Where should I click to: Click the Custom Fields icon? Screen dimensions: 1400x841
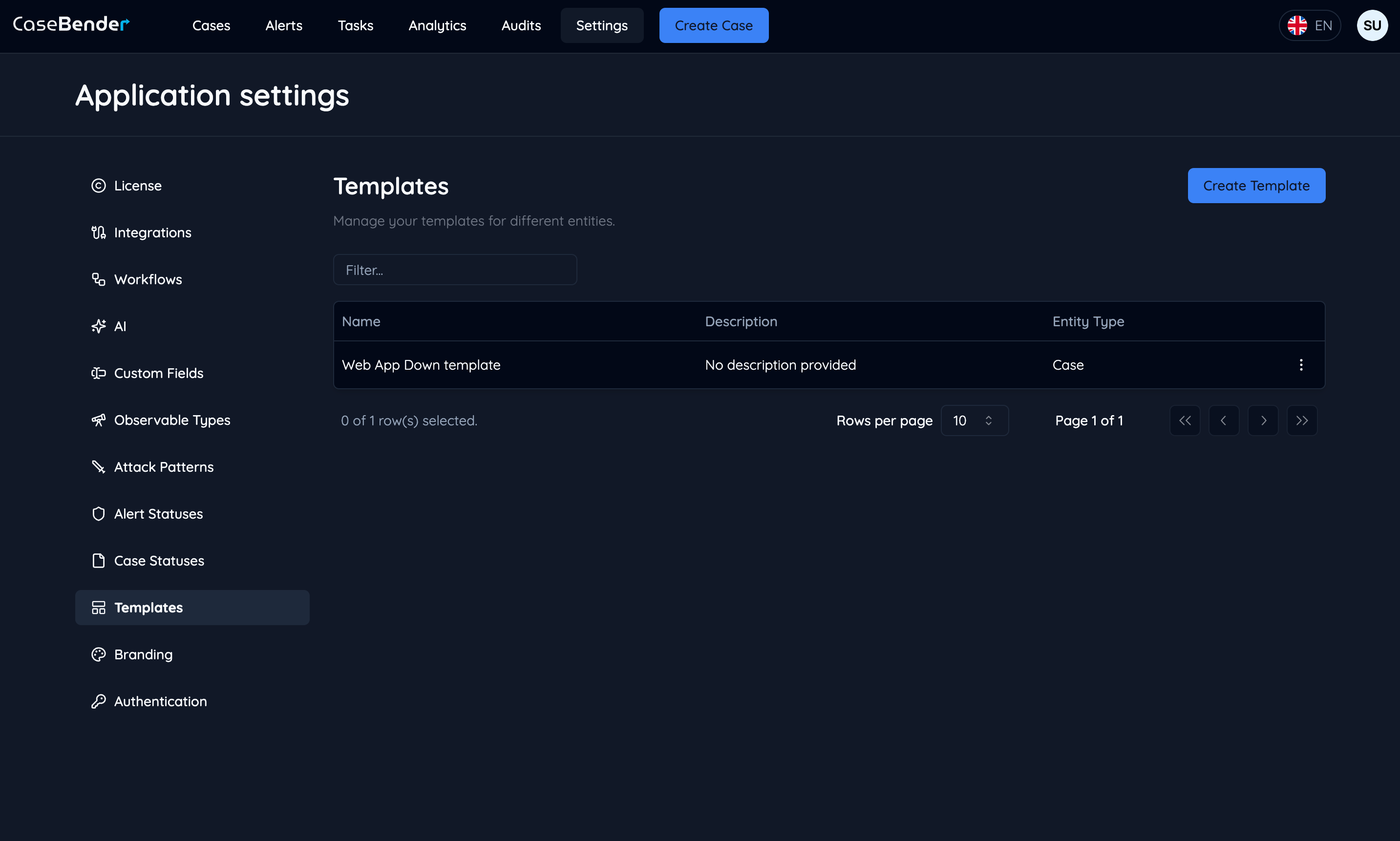tap(99, 373)
